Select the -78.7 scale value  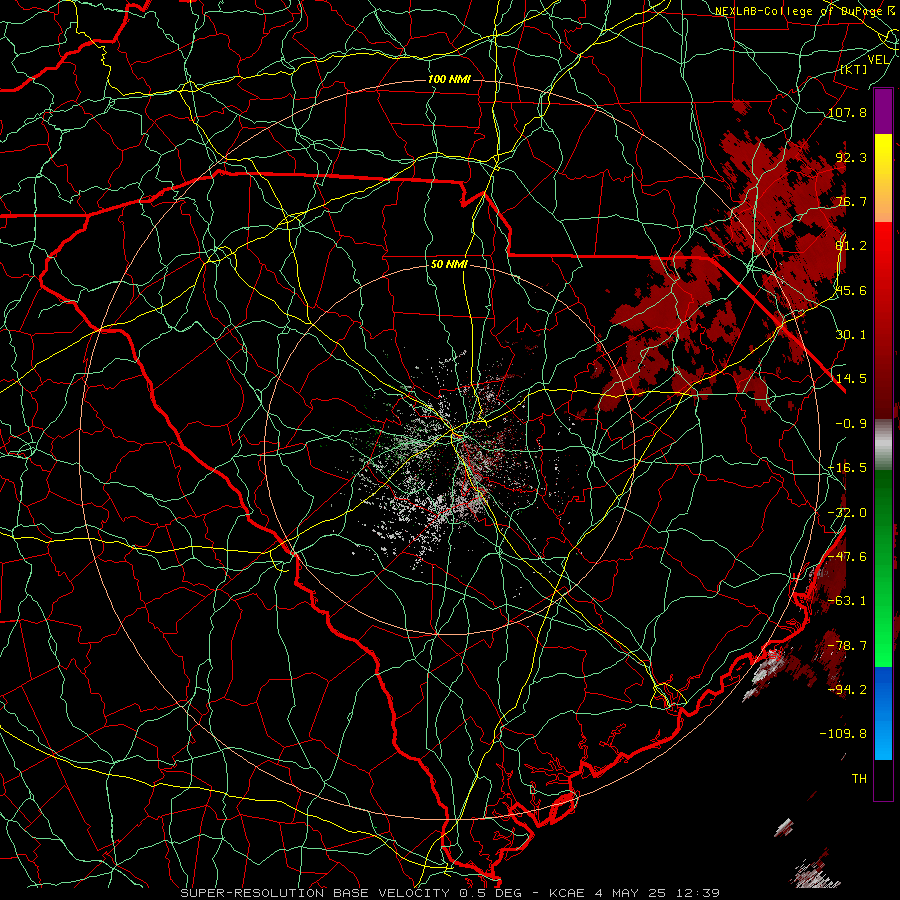pos(847,646)
